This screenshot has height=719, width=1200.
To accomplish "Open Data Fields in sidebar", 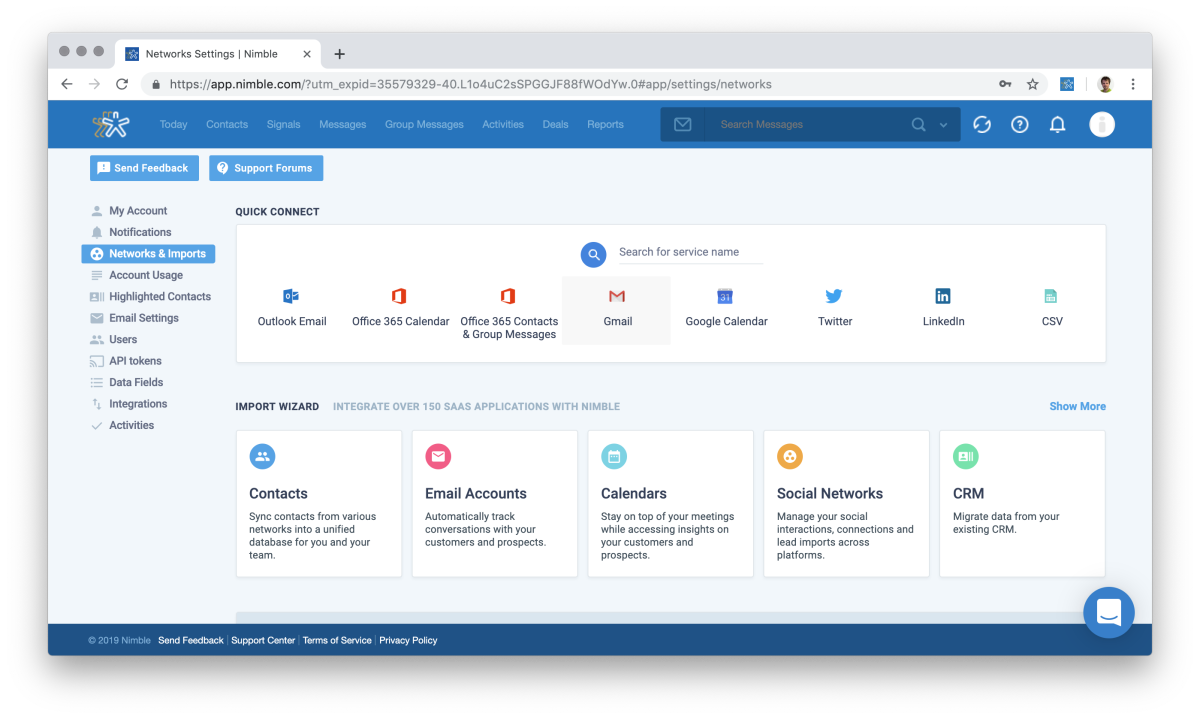I will point(136,383).
